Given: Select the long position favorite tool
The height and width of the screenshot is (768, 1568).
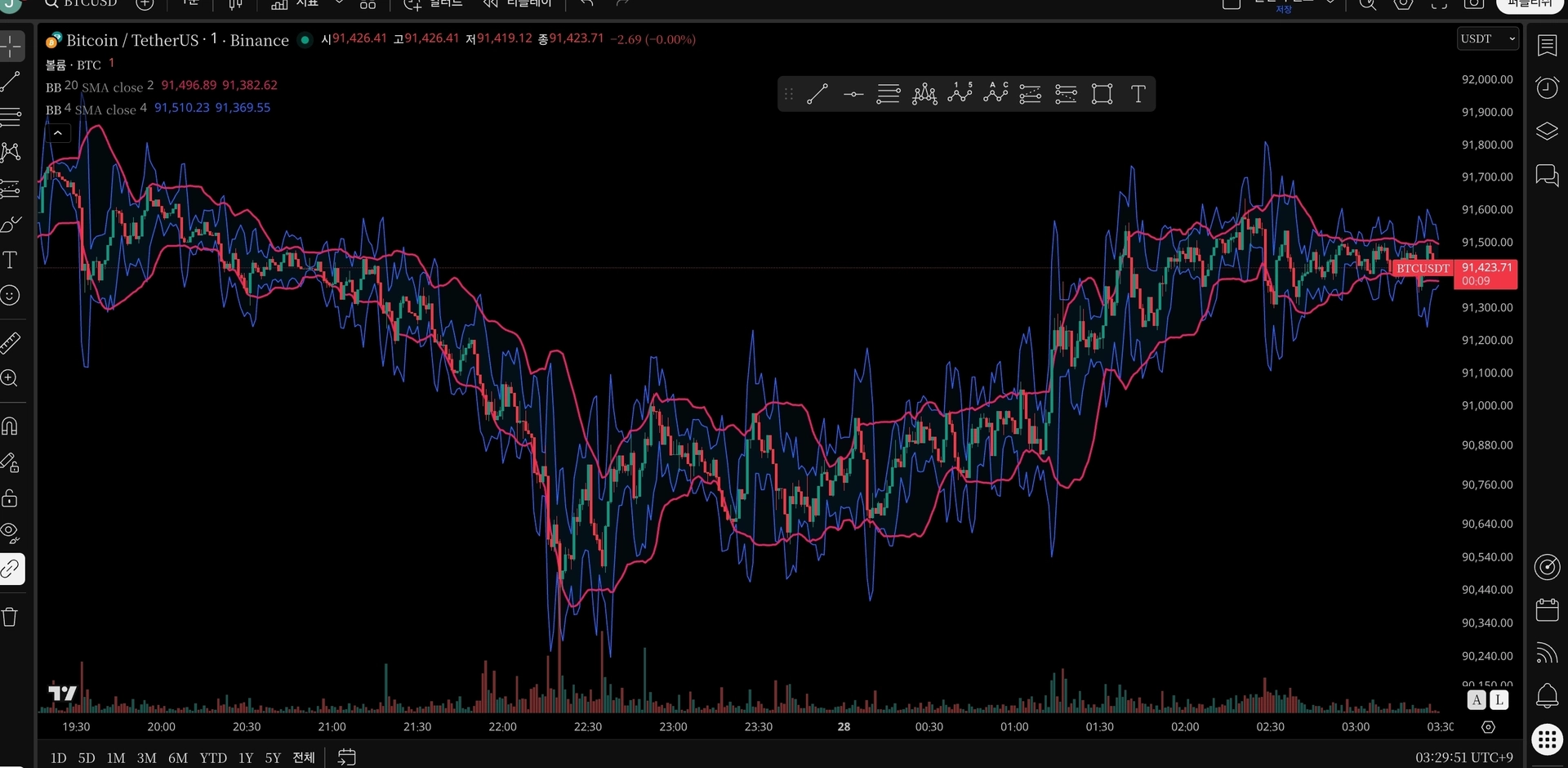Looking at the screenshot, I should click(1031, 94).
